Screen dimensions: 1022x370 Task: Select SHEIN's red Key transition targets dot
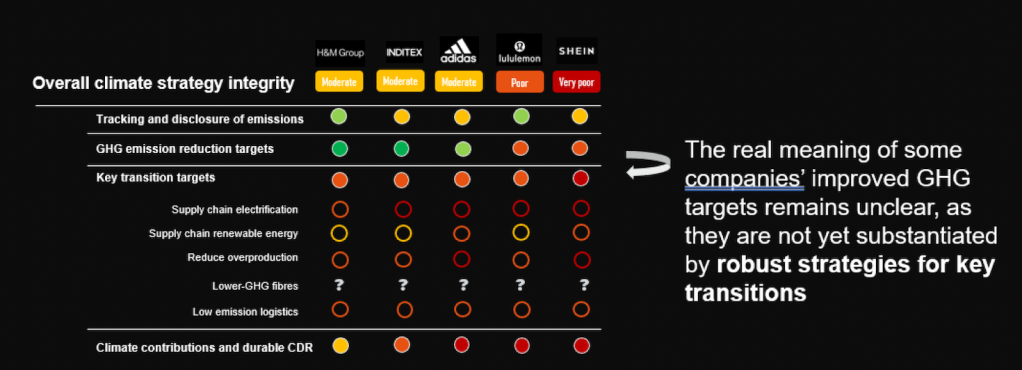click(580, 178)
